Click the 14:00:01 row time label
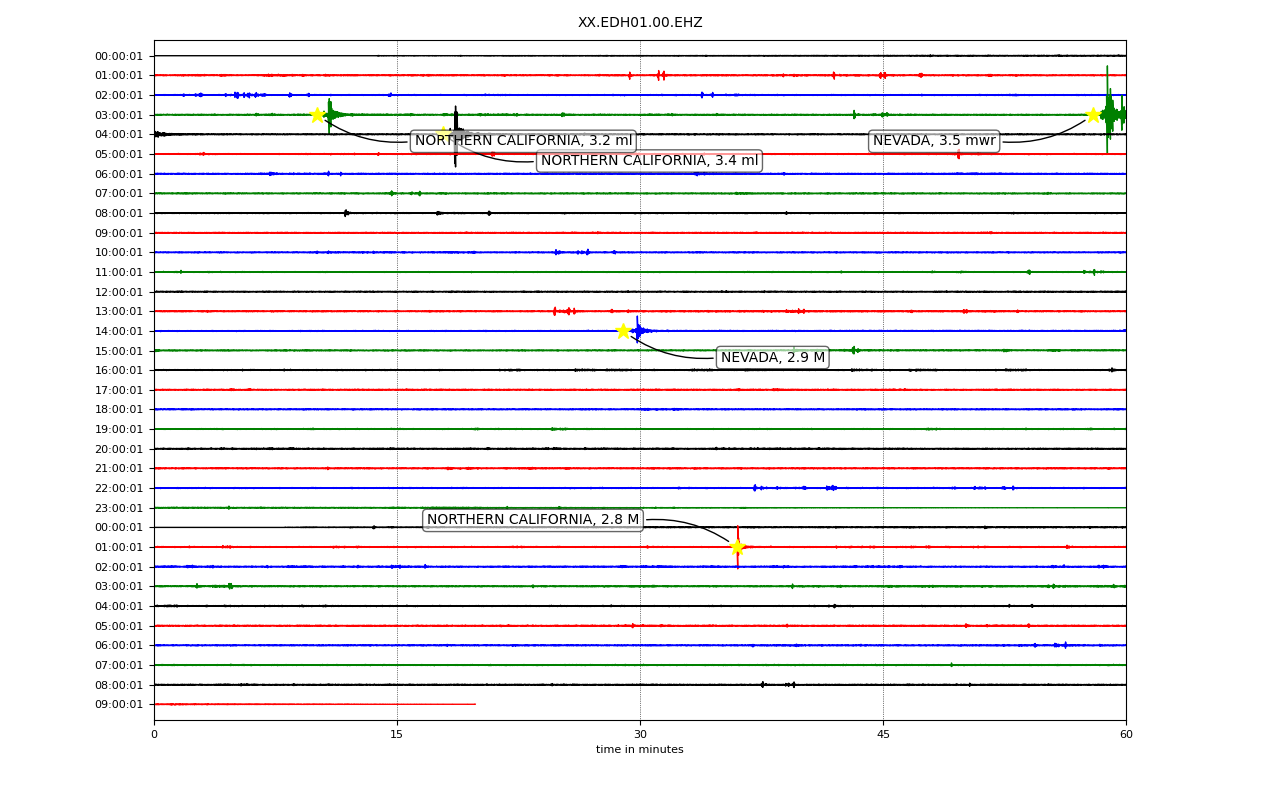1280x800 pixels. pos(119,331)
